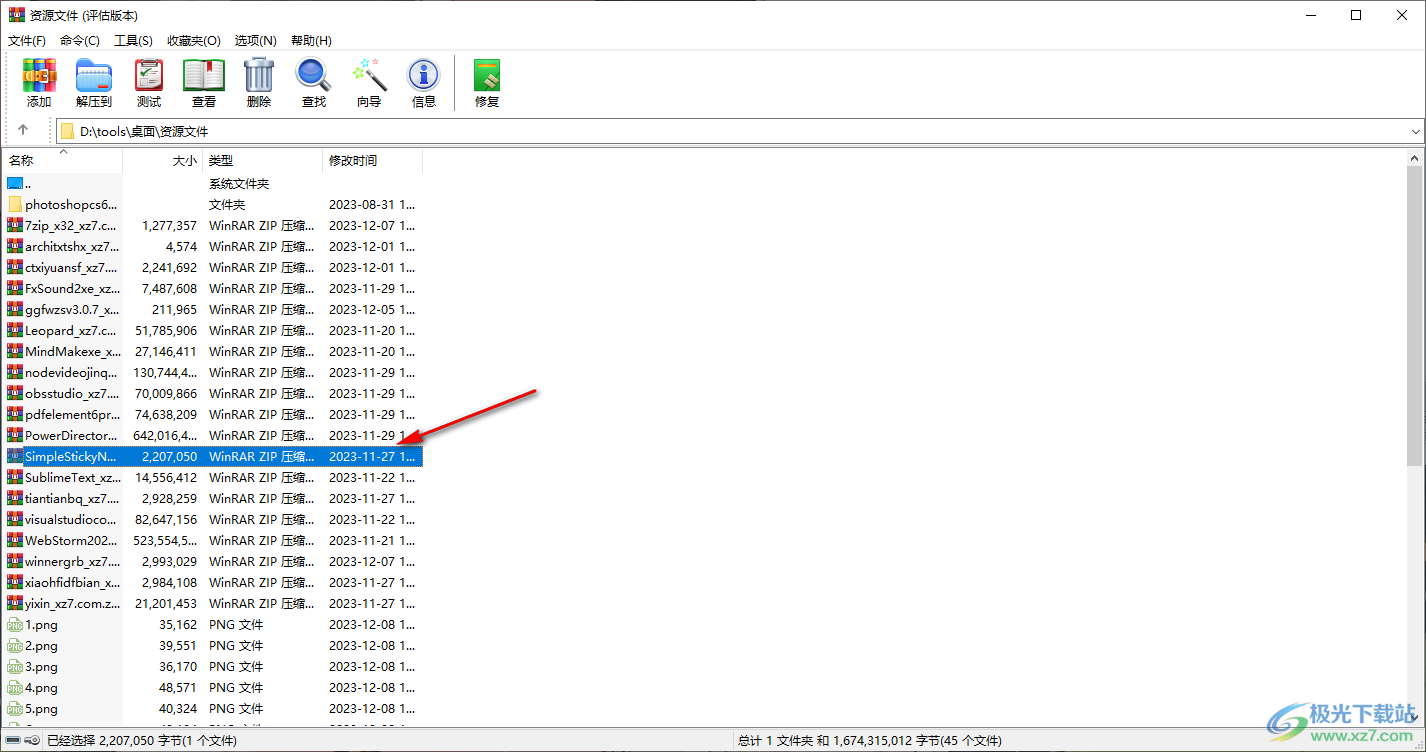Click the Extract To (解压到) toolbar icon
The width and height of the screenshot is (1426, 752).
tap(94, 83)
